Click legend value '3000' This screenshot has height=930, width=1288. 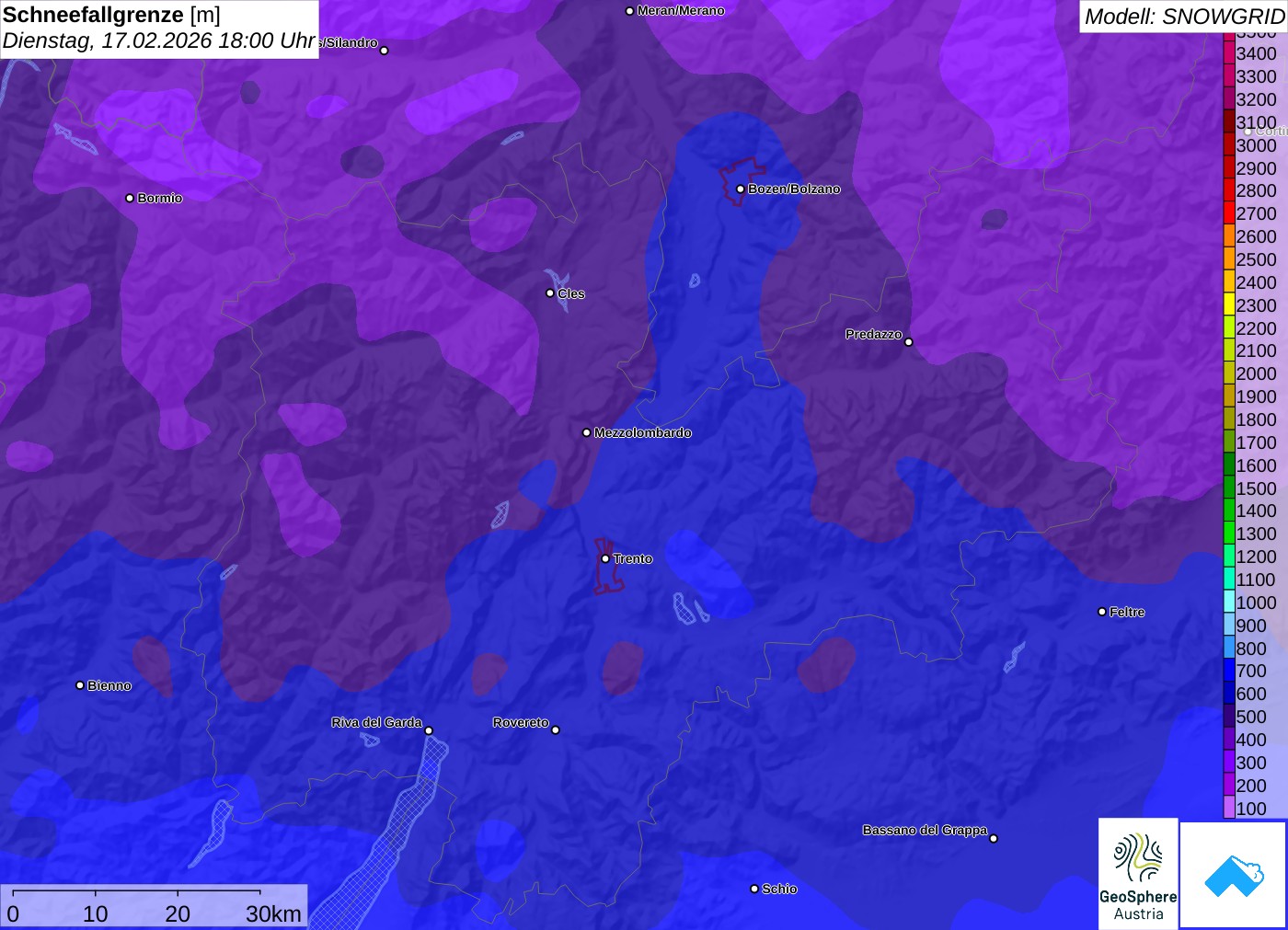[x=1256, y=145]
